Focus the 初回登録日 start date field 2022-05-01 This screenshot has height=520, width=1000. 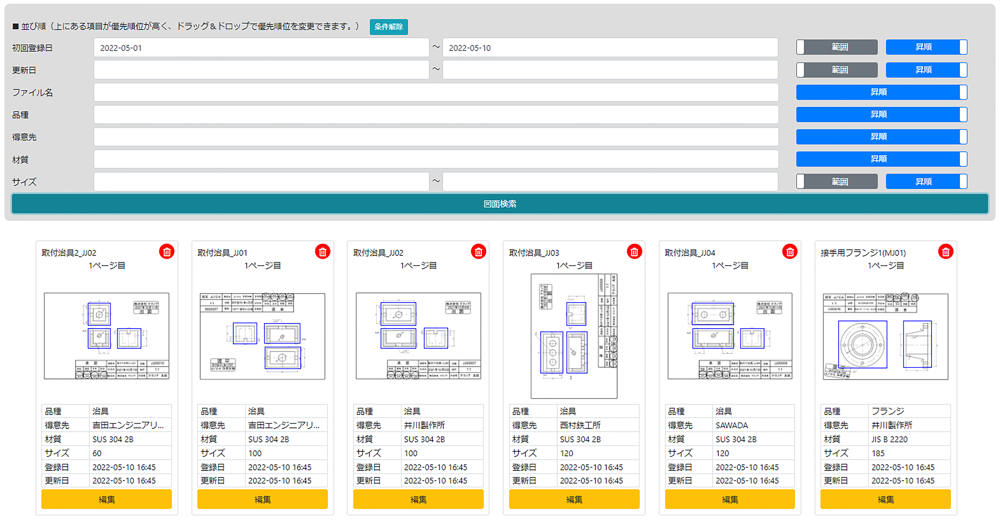pos(261,48)
